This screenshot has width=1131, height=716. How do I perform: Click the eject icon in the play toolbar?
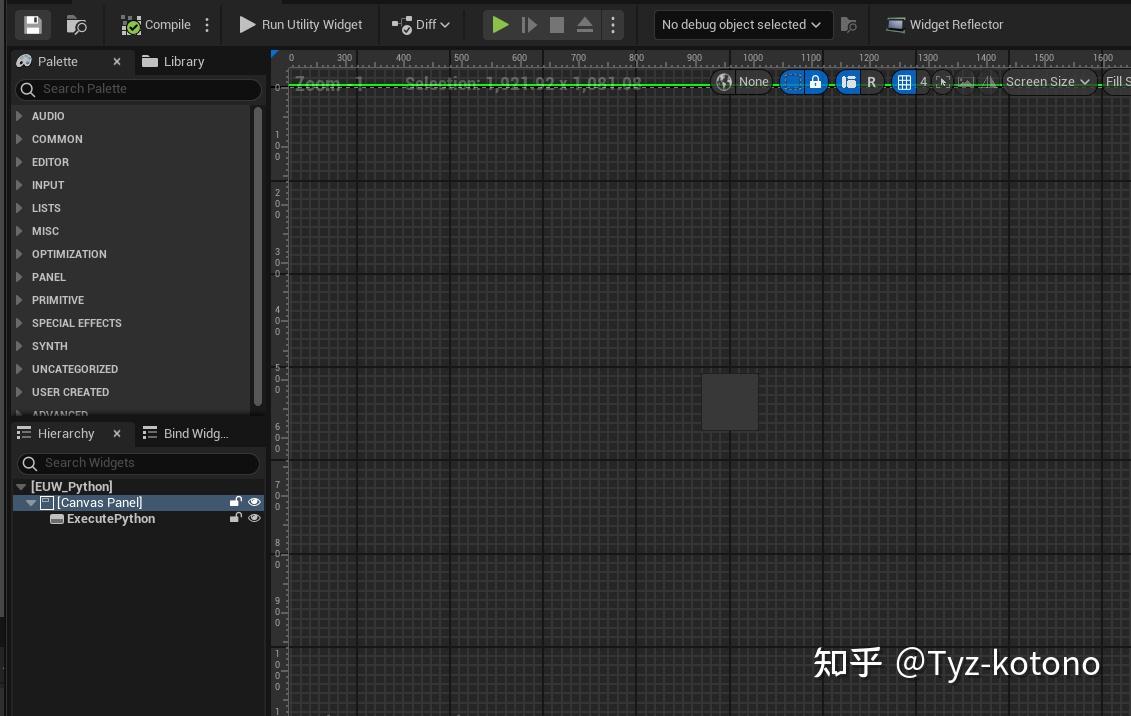585,24
